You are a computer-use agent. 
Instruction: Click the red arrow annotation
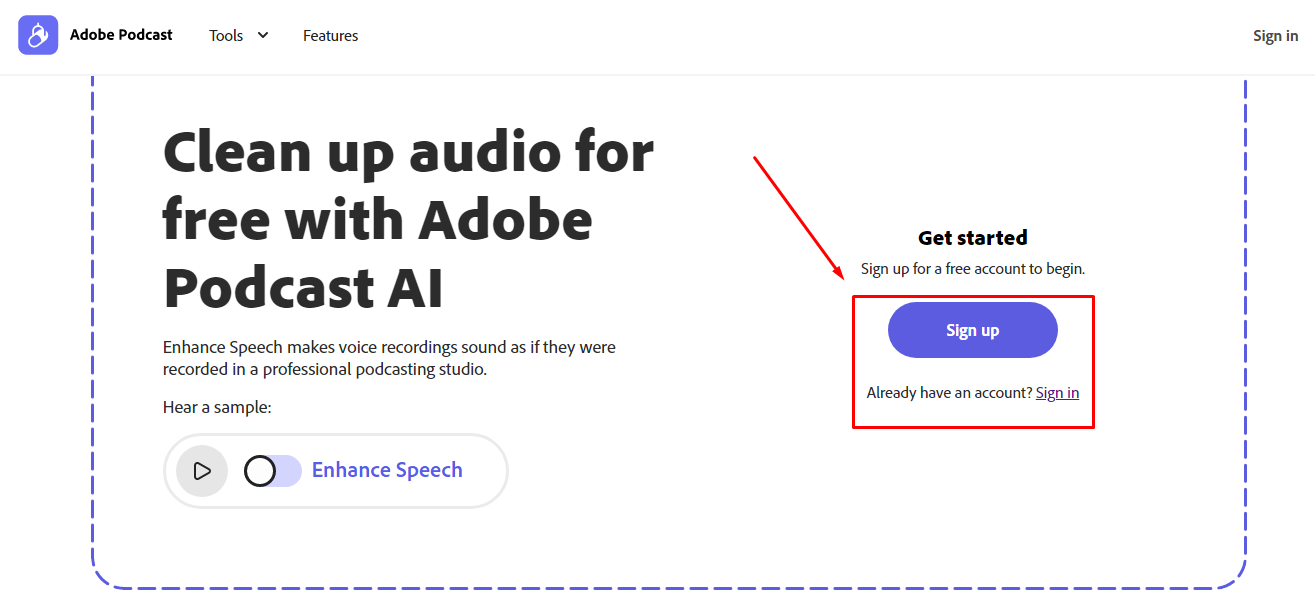pyautogui.click(x=799, y=218)
